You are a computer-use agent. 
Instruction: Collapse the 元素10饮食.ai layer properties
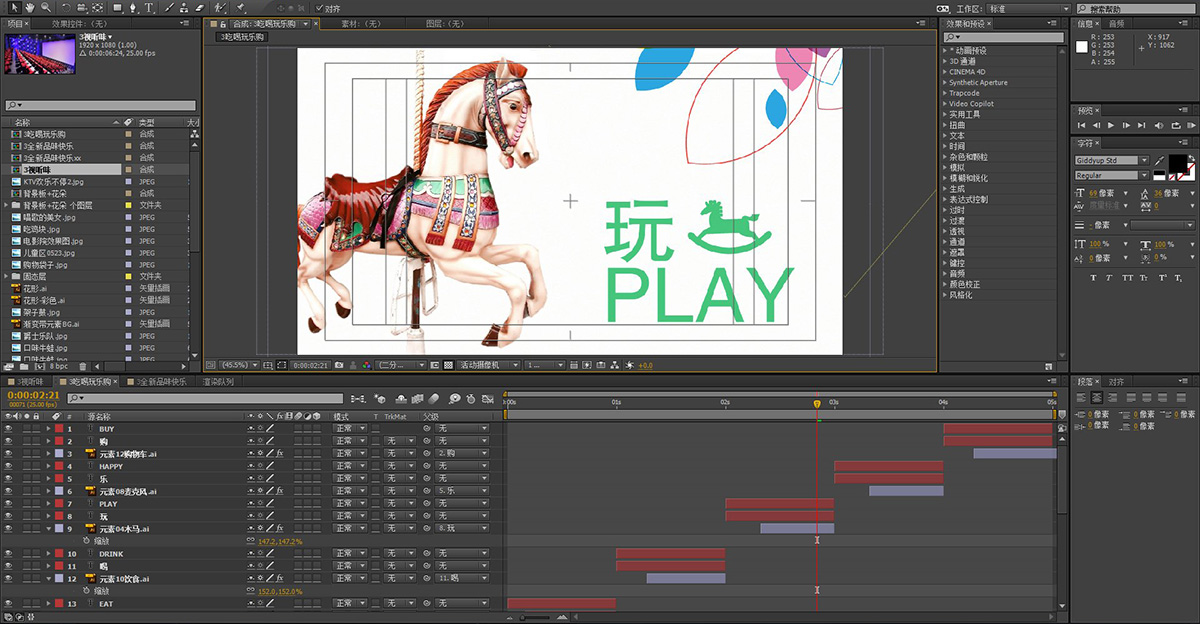click(47, 579)
